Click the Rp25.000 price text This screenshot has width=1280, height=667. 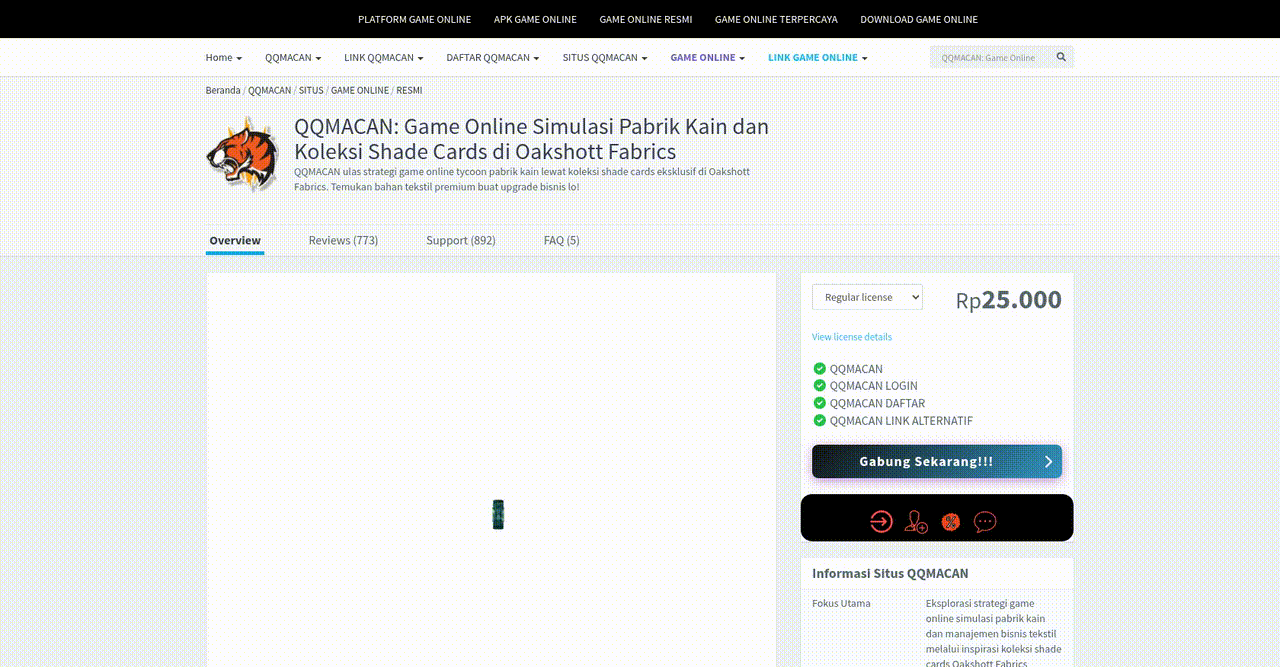tap(1009, 299)
